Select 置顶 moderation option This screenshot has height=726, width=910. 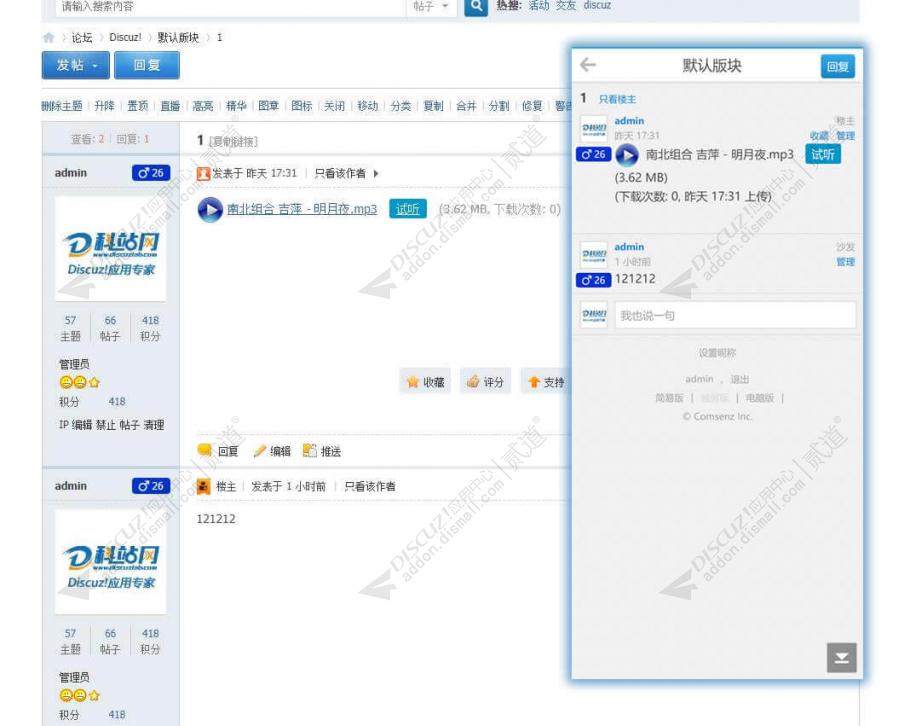point(138,106)
